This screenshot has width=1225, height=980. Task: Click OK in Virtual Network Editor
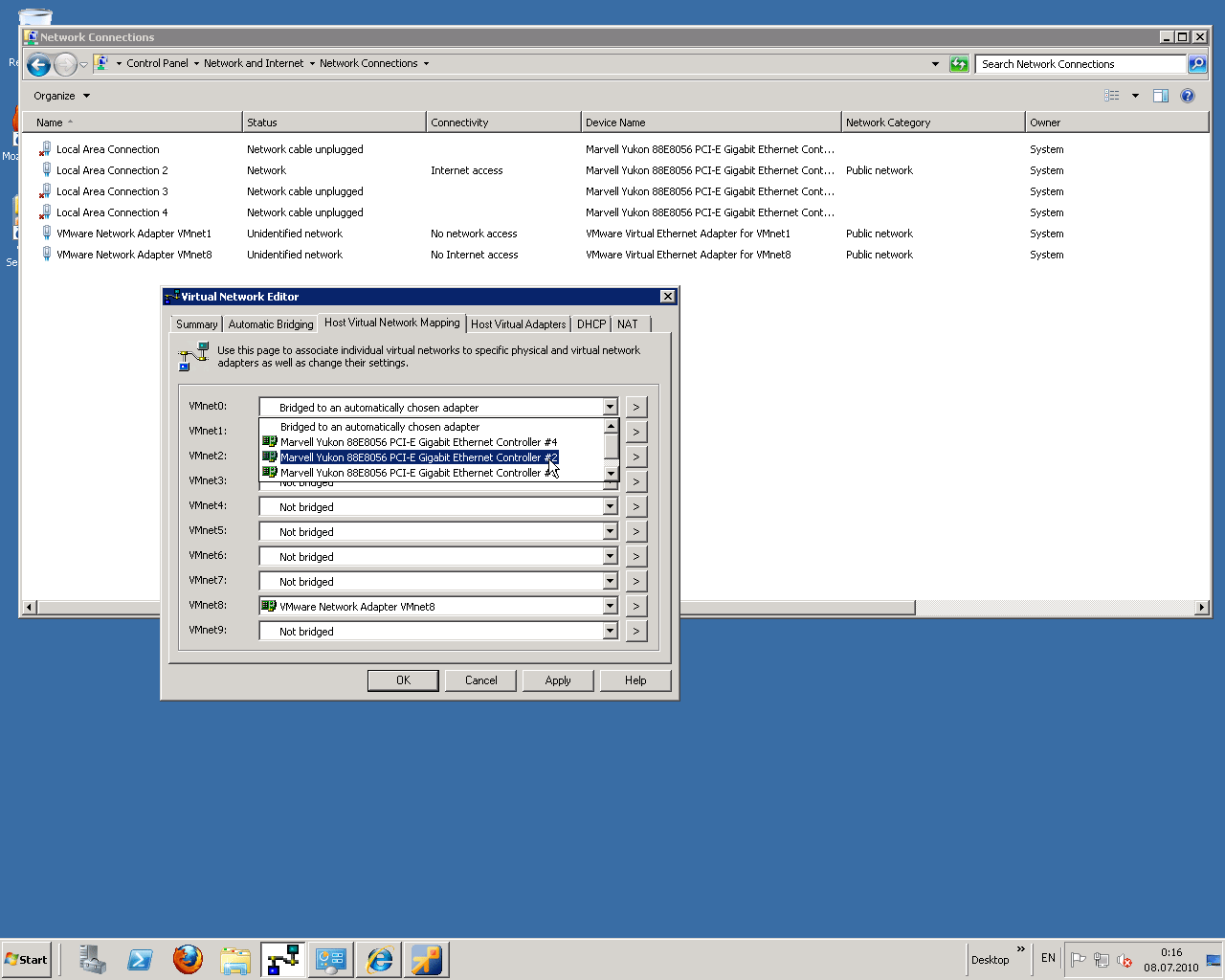tap(403, 680)
